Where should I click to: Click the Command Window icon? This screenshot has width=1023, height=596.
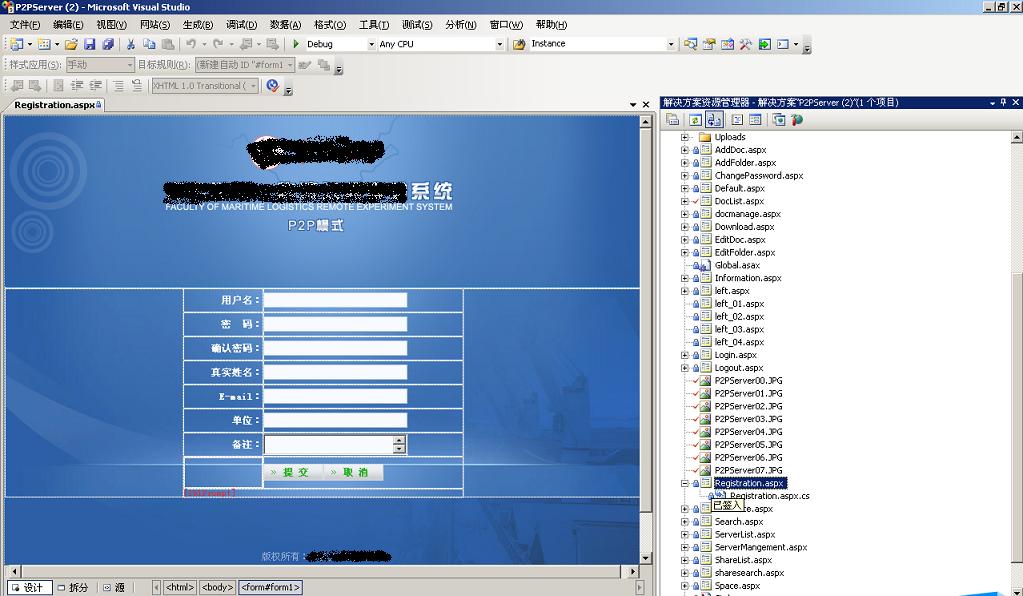click(x=783, y=44)
